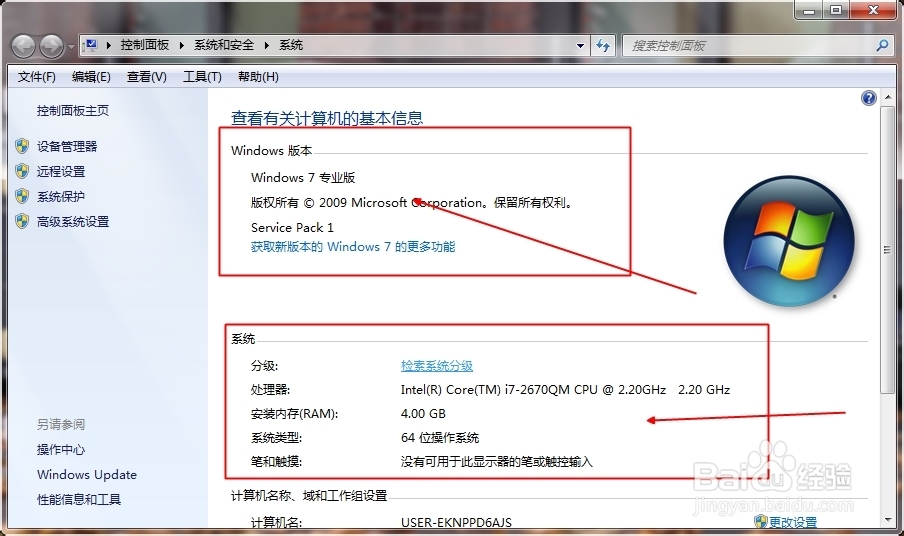Open the 帮助(H) menu
Viewport: 904px width, 536px height.
[258, 77]
